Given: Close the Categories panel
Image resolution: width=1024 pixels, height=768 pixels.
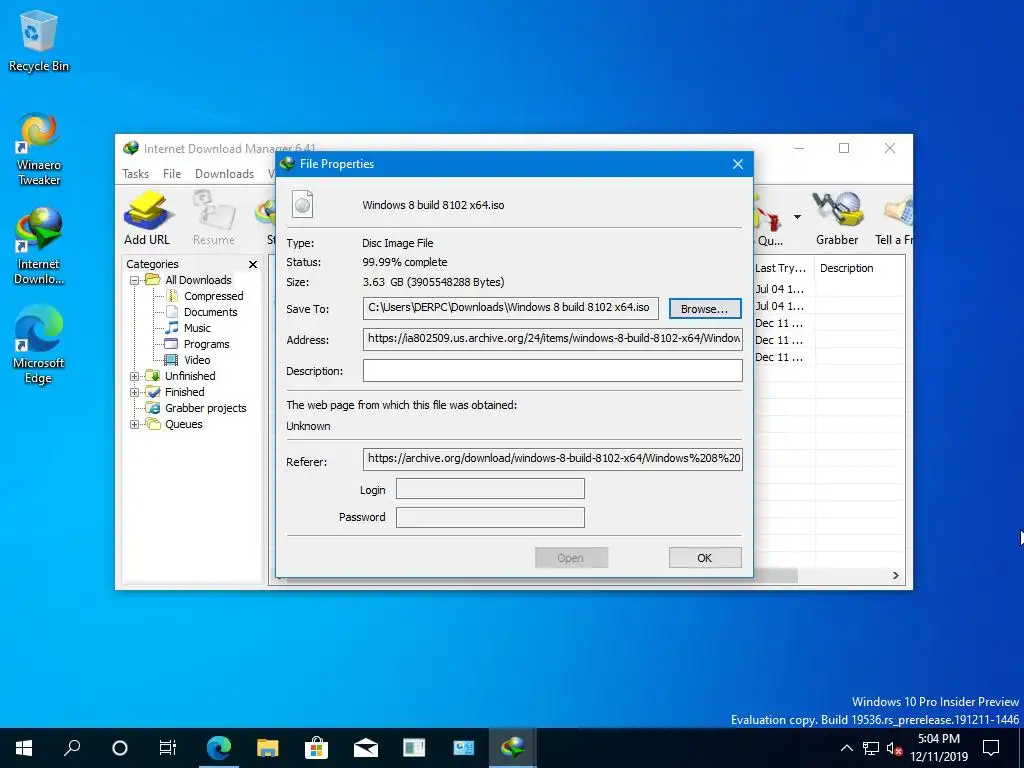Looking at the screenshot, I should pyautogui.click(x=253, y=264).
